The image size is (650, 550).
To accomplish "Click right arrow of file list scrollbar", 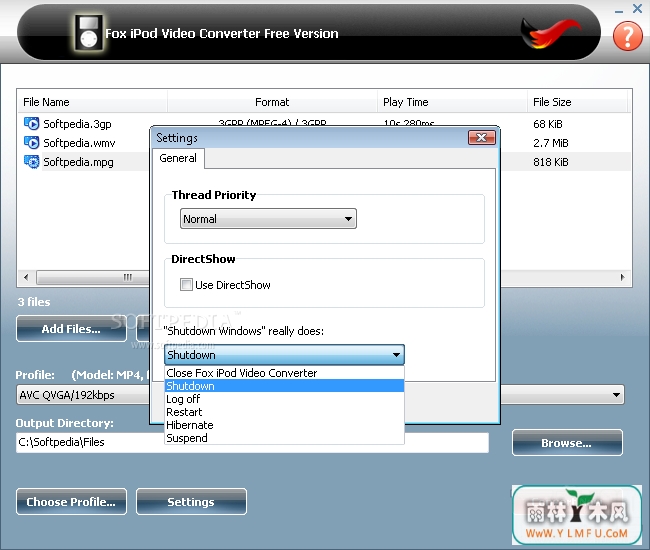I will coord(622,277).
